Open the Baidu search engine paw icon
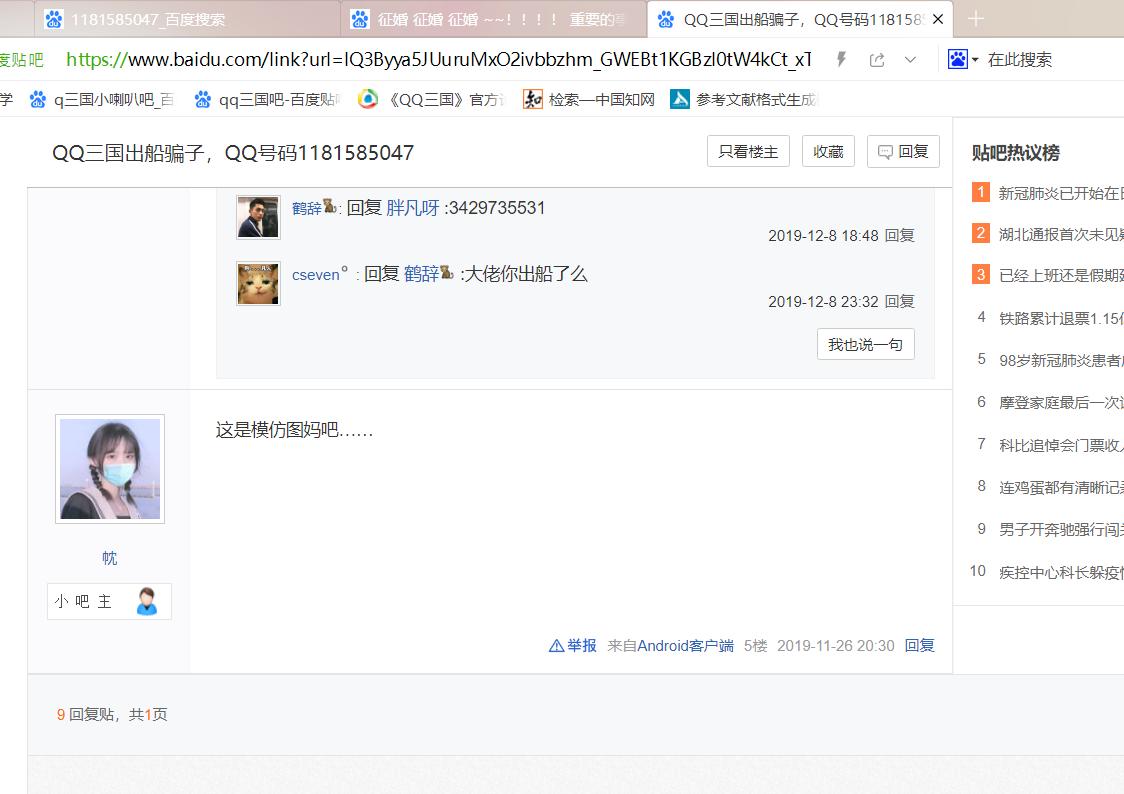 pyautogui.click(x=956, y=60)
